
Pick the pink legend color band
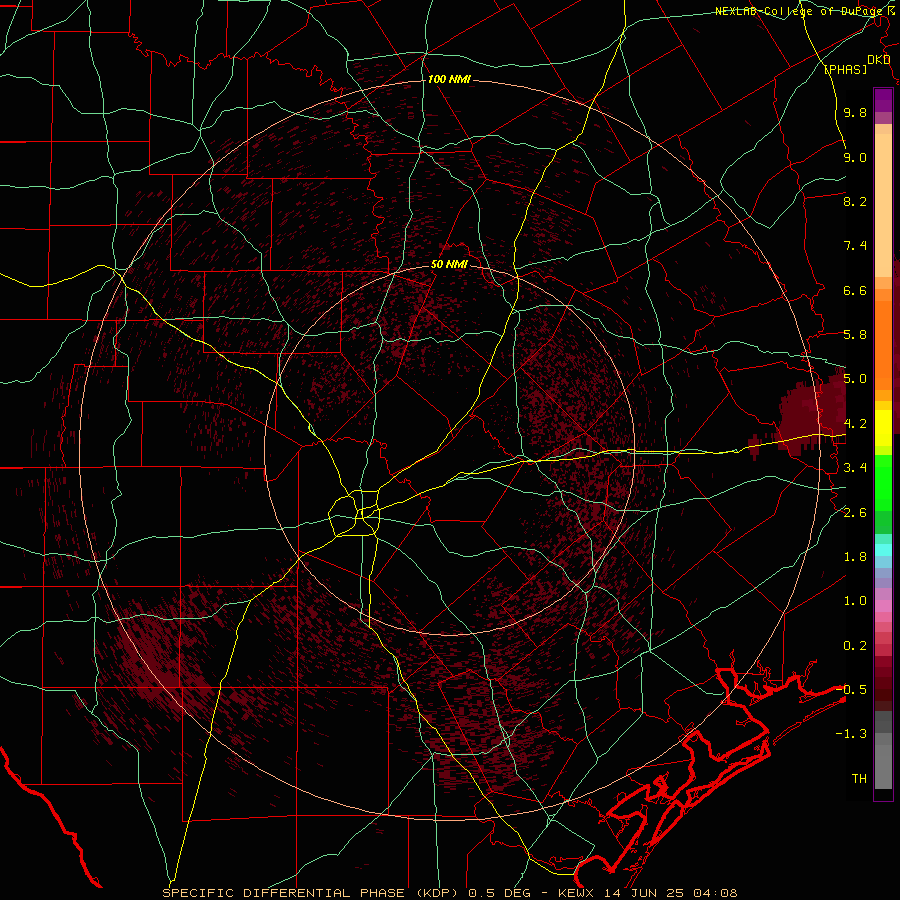point(883,606)
